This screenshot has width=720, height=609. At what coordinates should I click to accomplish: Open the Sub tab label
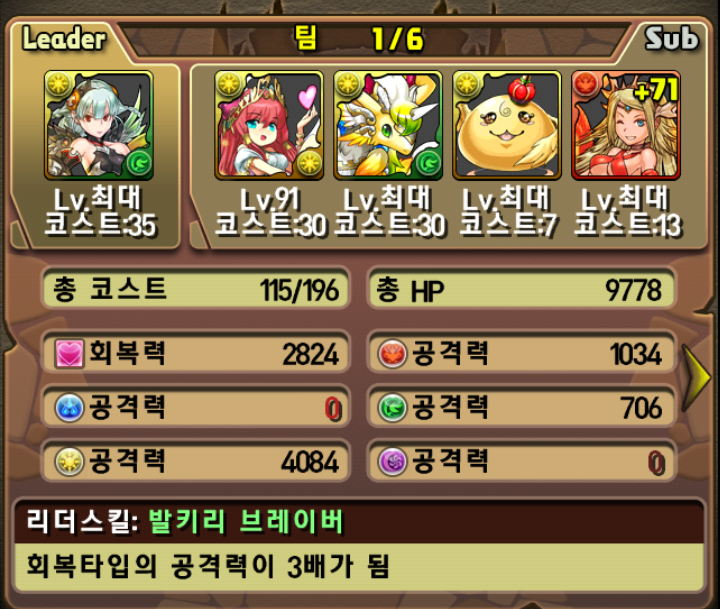(x=671, y=38)
